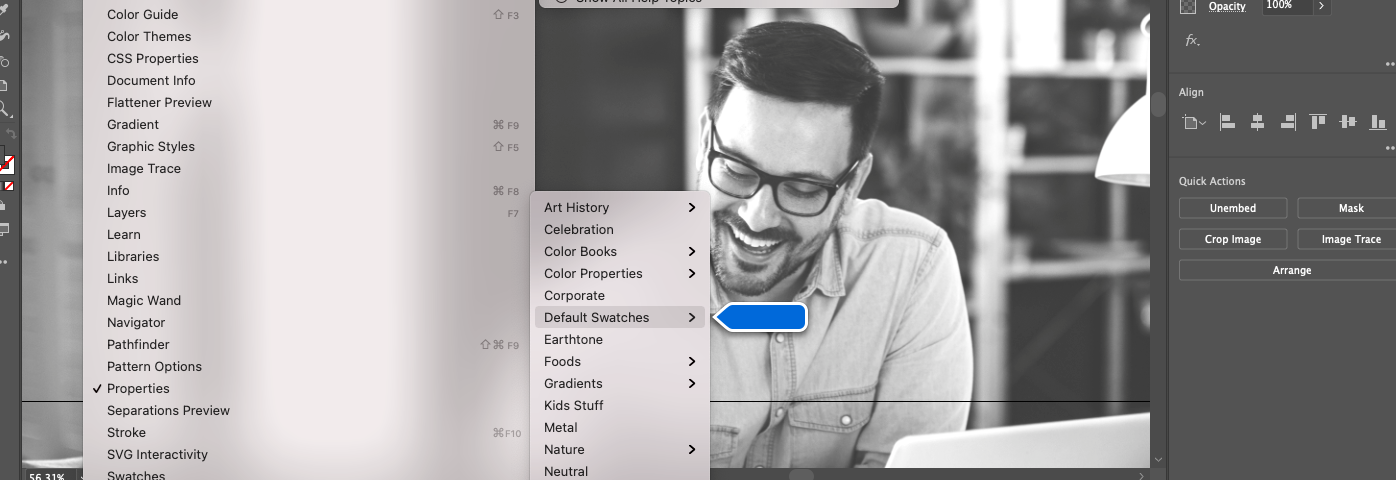This screenshot has height=480, width=1396.
Task: Open Pathfinder panel from menu
Action: [x=138, y=344]
